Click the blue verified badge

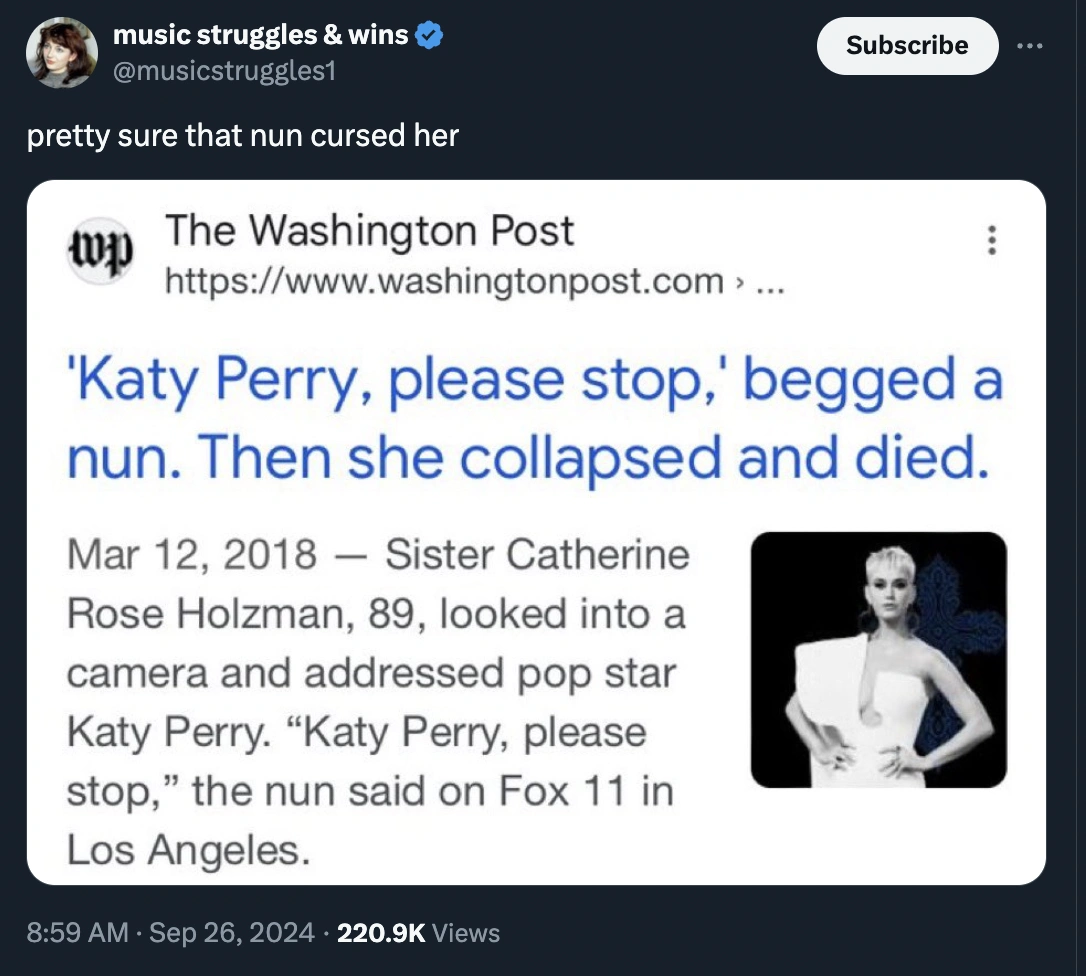pos(429,35)
